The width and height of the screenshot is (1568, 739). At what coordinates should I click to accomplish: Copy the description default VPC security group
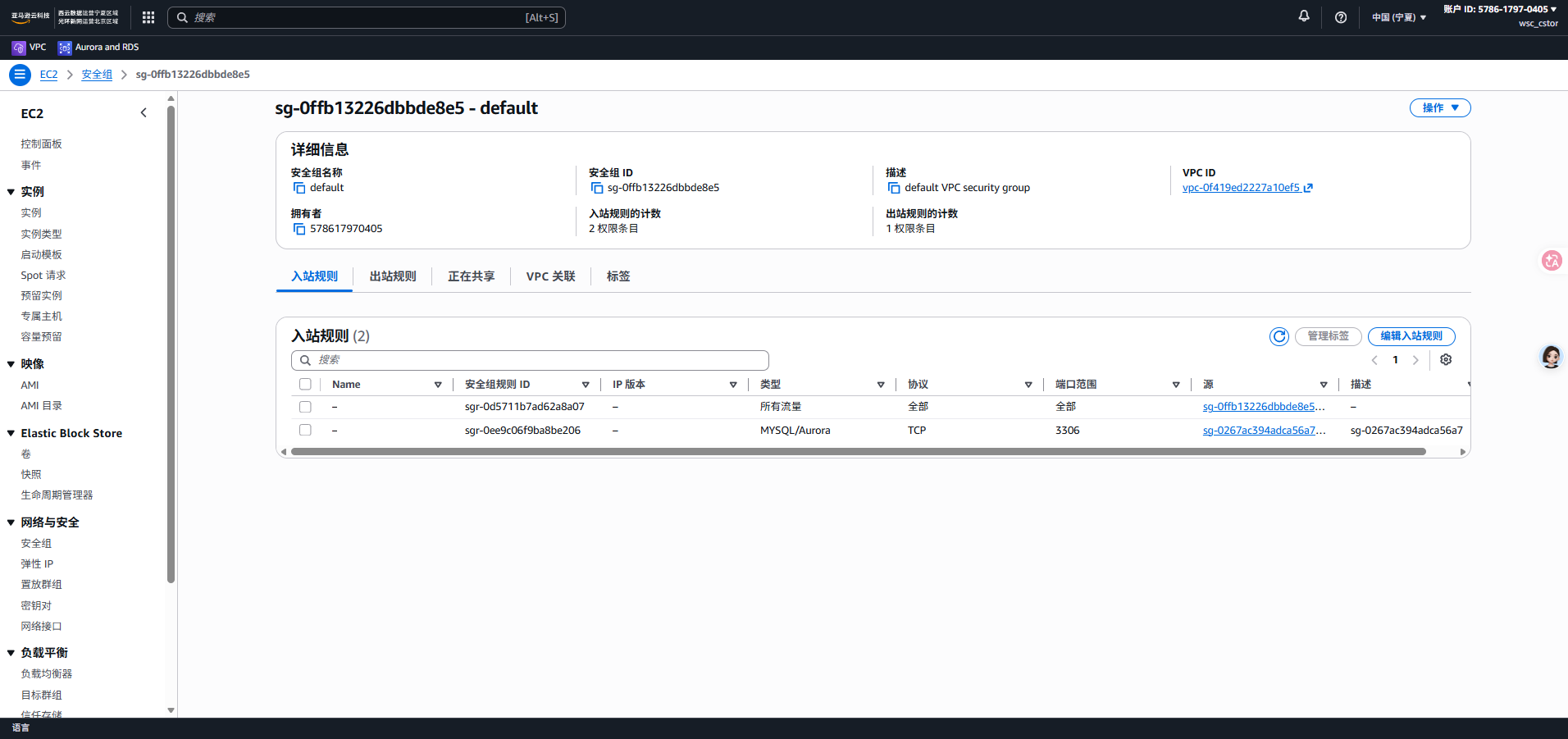pyautogui.click(x=894, y=188)
